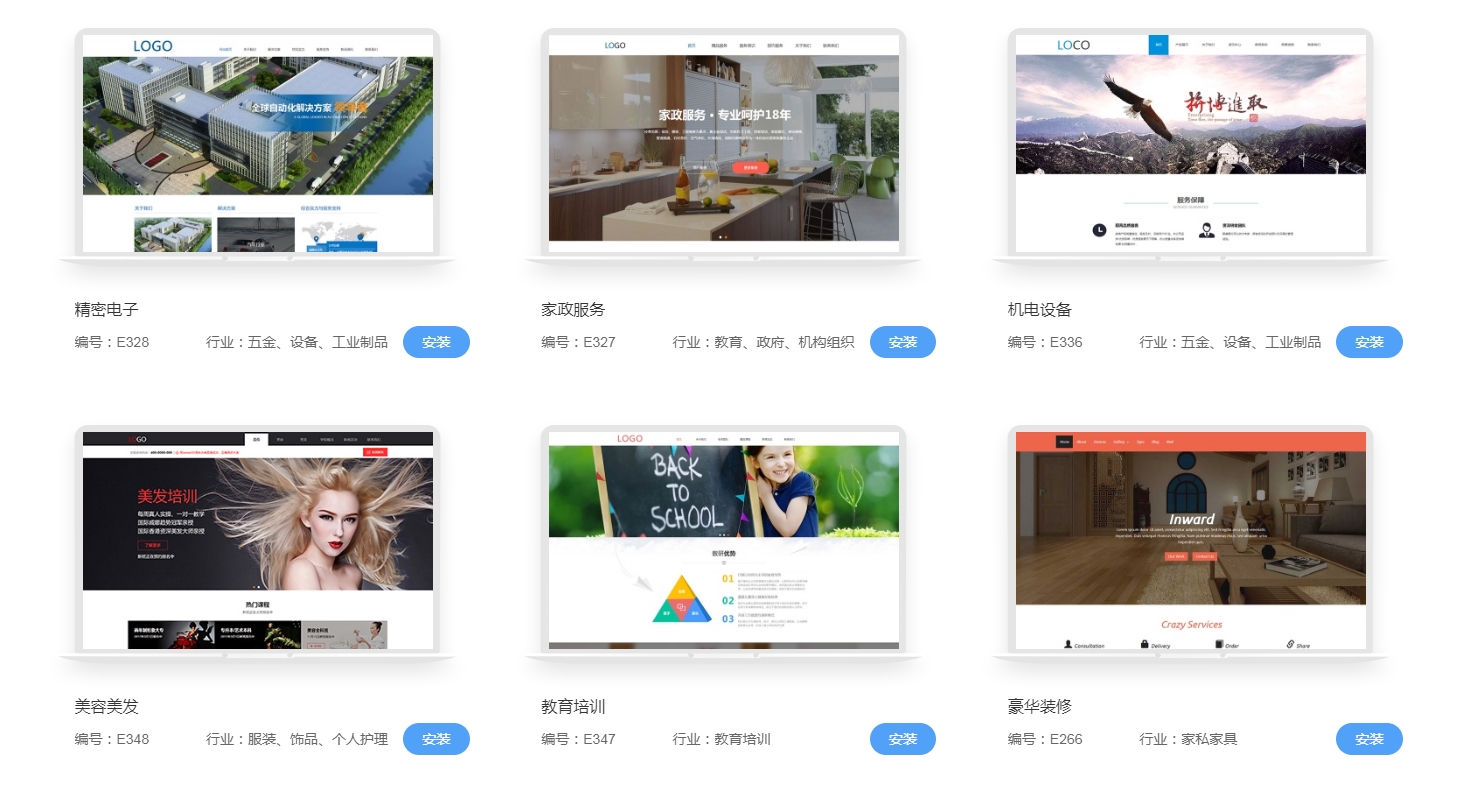Image resolution: width=1464 pixels, height=804 pixels.
Task: Open the blonde hair model preview thumbnail
Action: coord(257,540)
